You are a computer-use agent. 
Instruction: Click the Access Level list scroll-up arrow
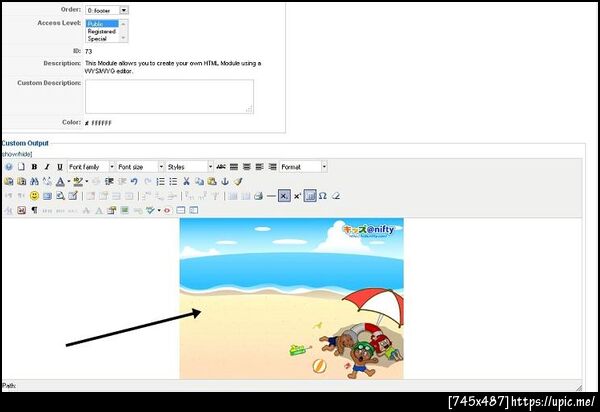[123, 24]
